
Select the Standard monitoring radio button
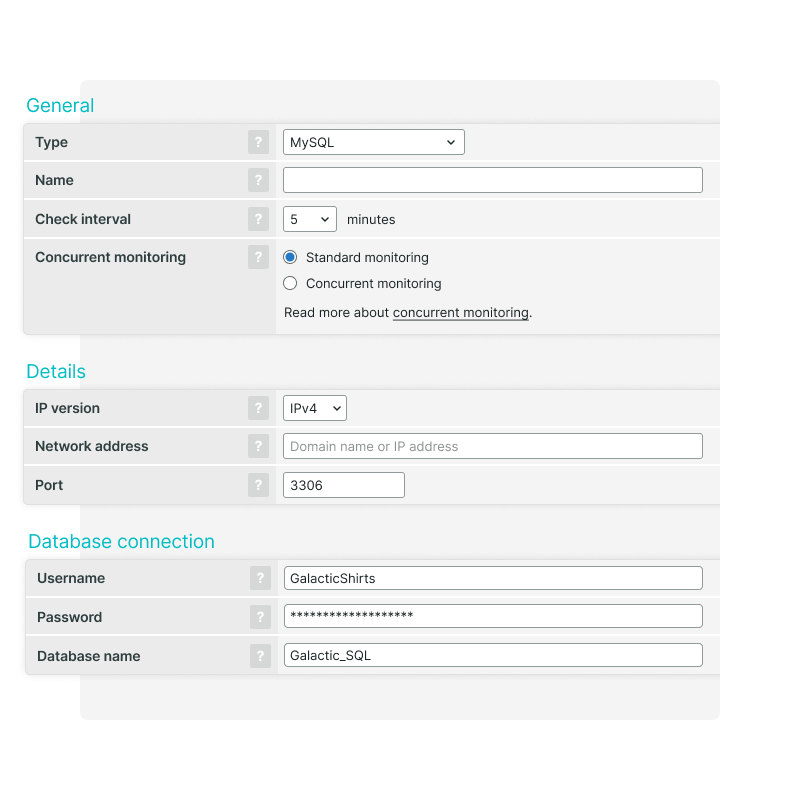[290, 257]
